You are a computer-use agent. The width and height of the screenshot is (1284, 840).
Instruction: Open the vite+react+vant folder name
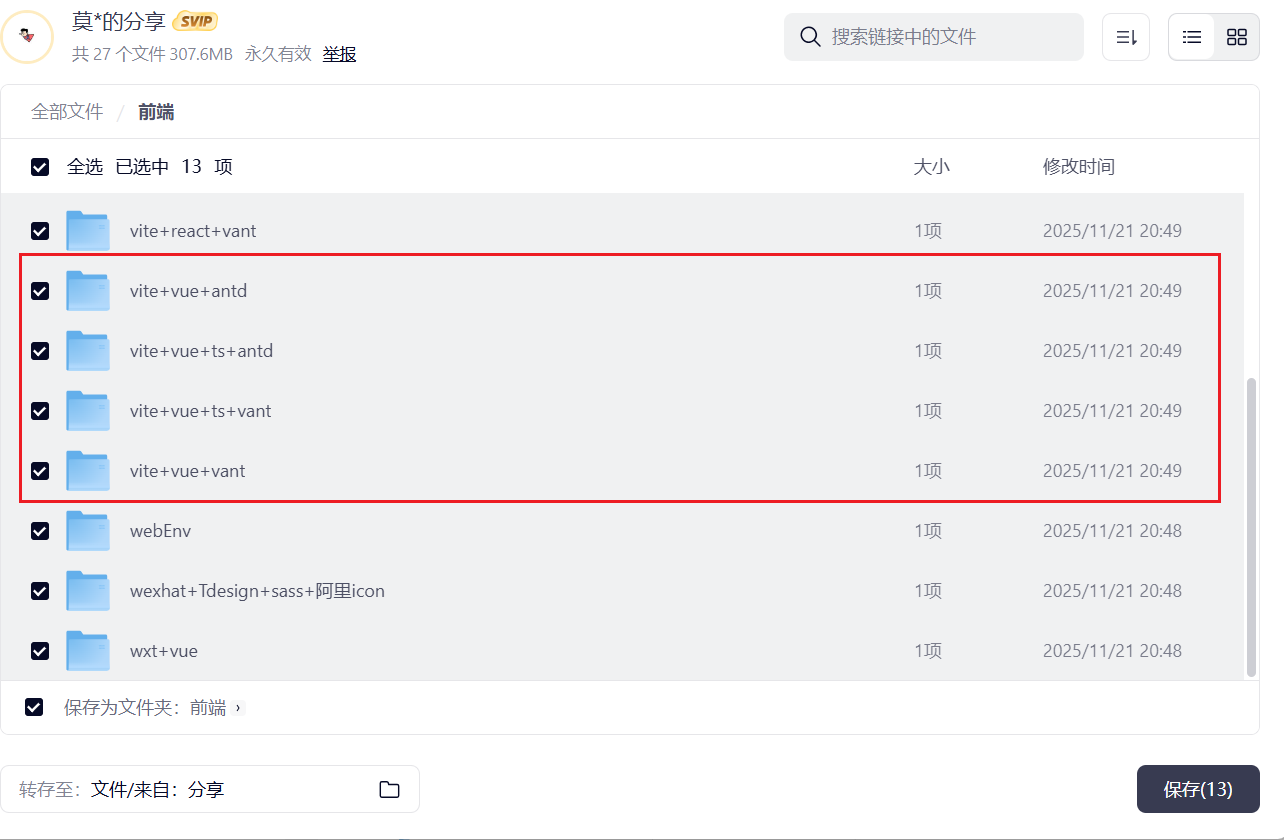193,231
